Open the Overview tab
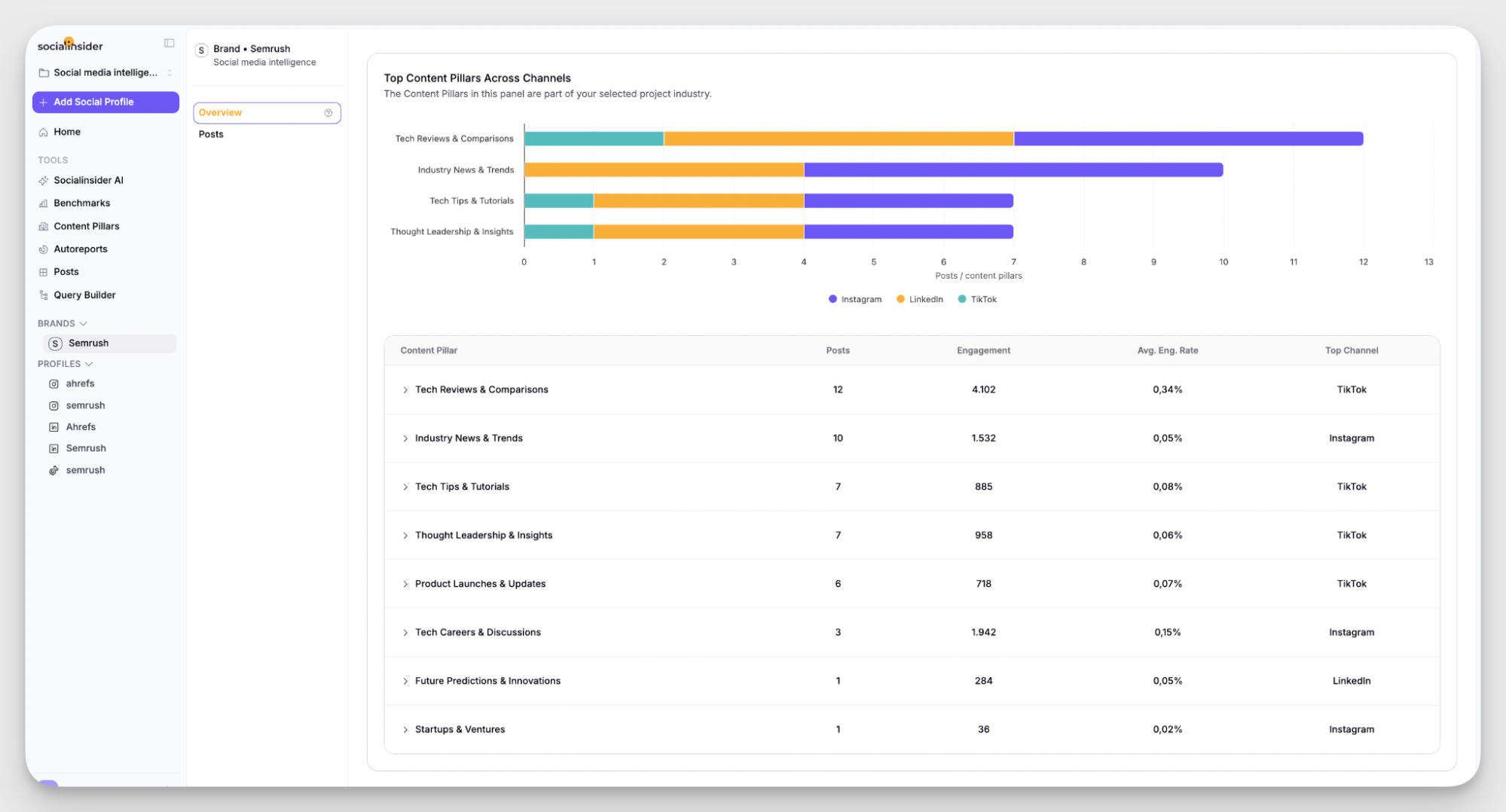 click(x=267, y=113)
